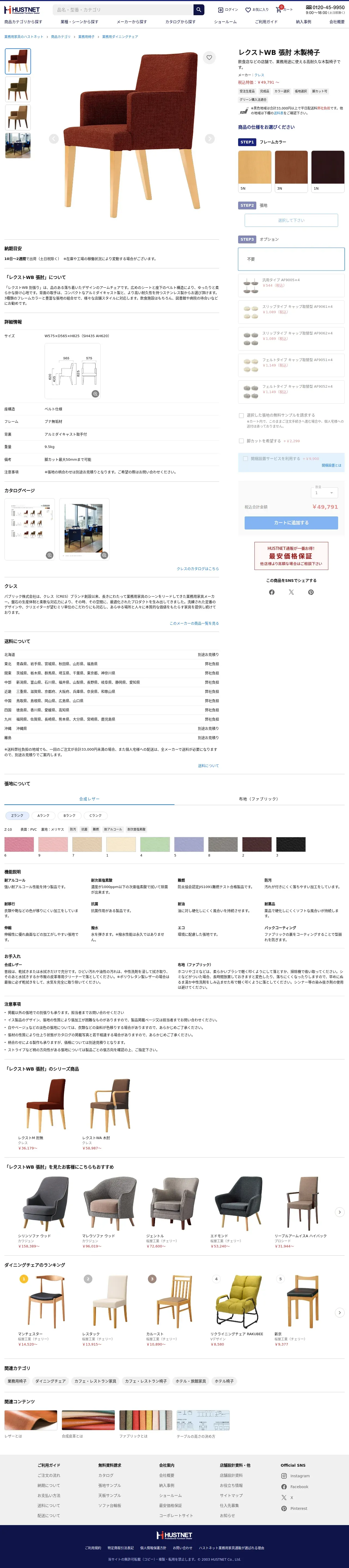Image resolution: width=349 pixels, height=1568 pixels.
Task: Add chair to favorites with heart icon
Action: coord(209,58)
